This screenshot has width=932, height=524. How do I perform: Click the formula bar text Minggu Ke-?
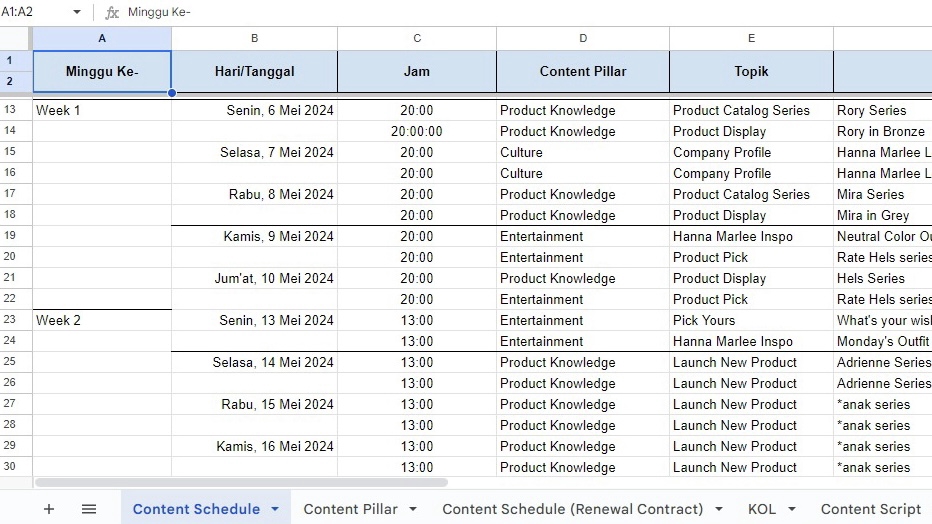(x=159, y=12)
